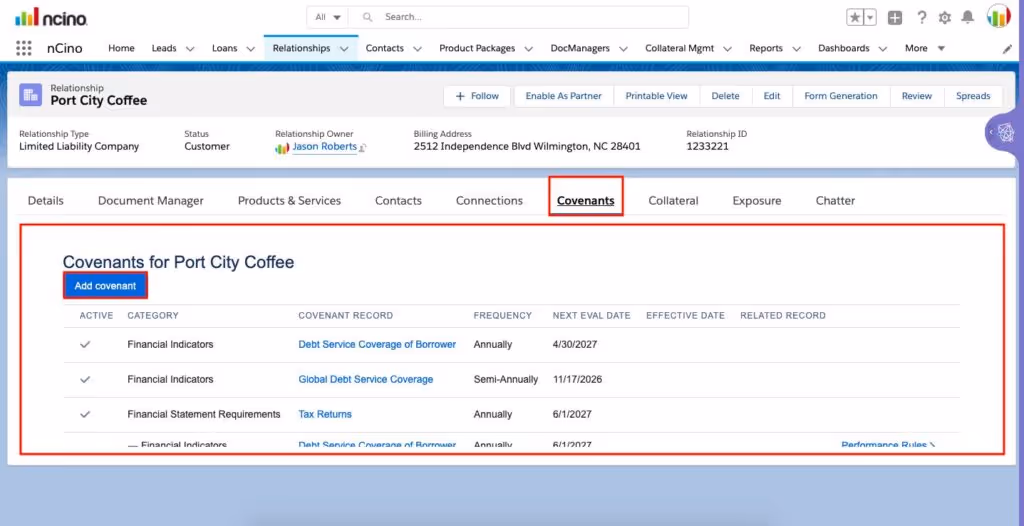Open the Chatter tab
This screenshot has width=1024, height=526.
coord(835,201)
